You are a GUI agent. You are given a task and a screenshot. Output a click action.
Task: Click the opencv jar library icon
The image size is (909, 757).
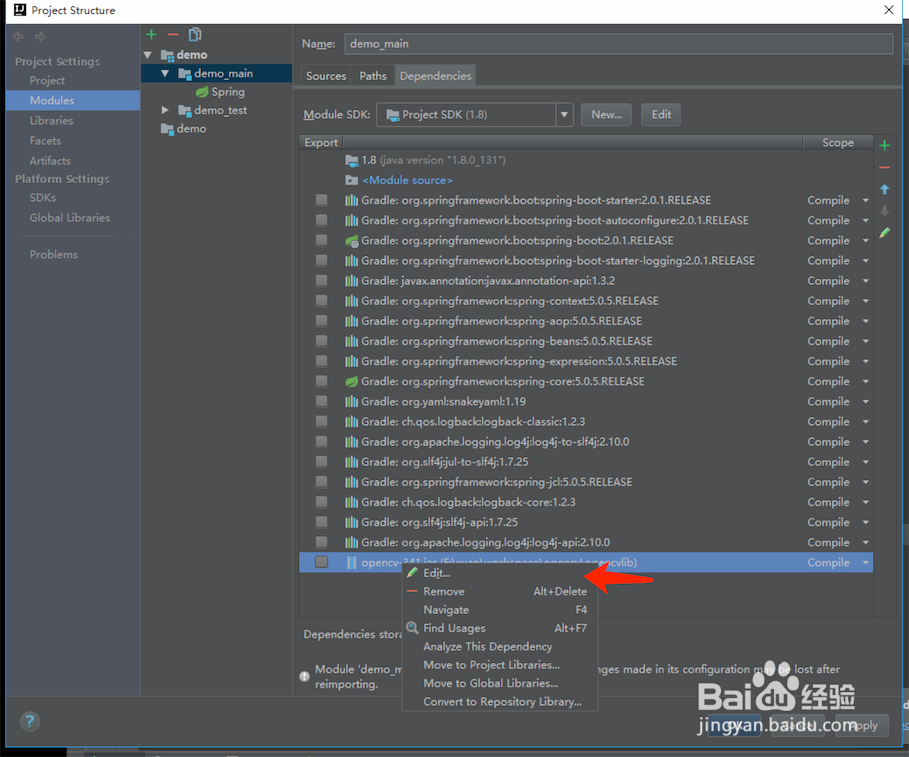[351, 562]
